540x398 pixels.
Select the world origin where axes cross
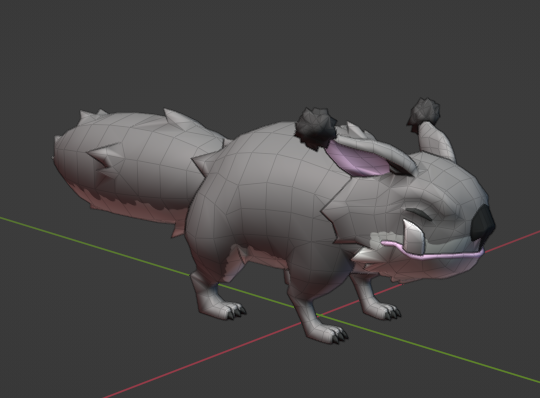(x=319, y=315)
